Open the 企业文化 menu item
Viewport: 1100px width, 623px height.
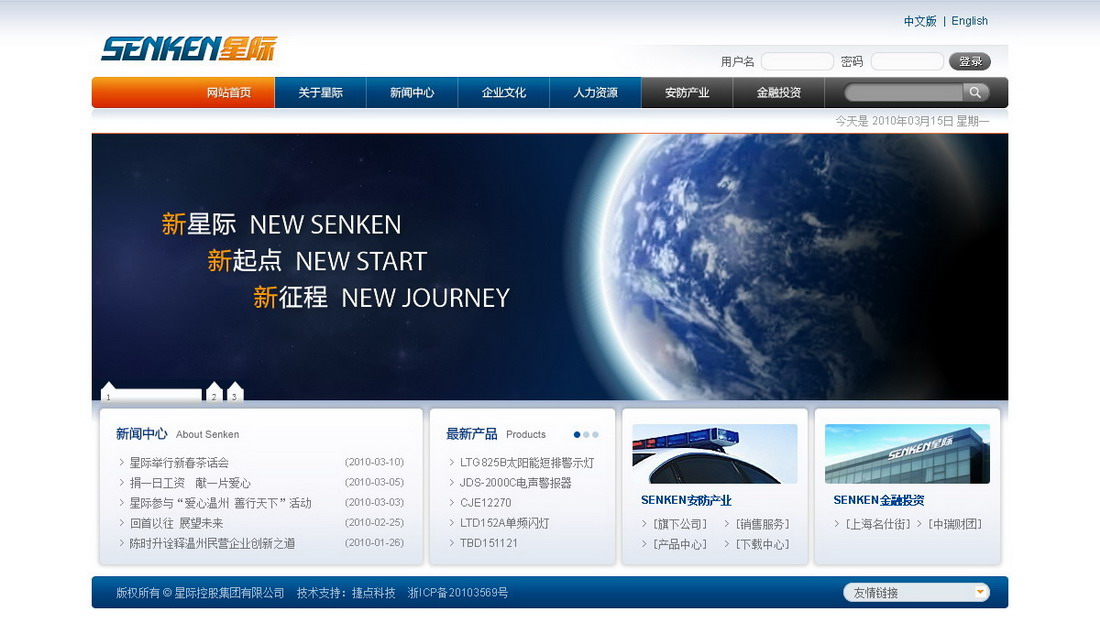point(504,93)
